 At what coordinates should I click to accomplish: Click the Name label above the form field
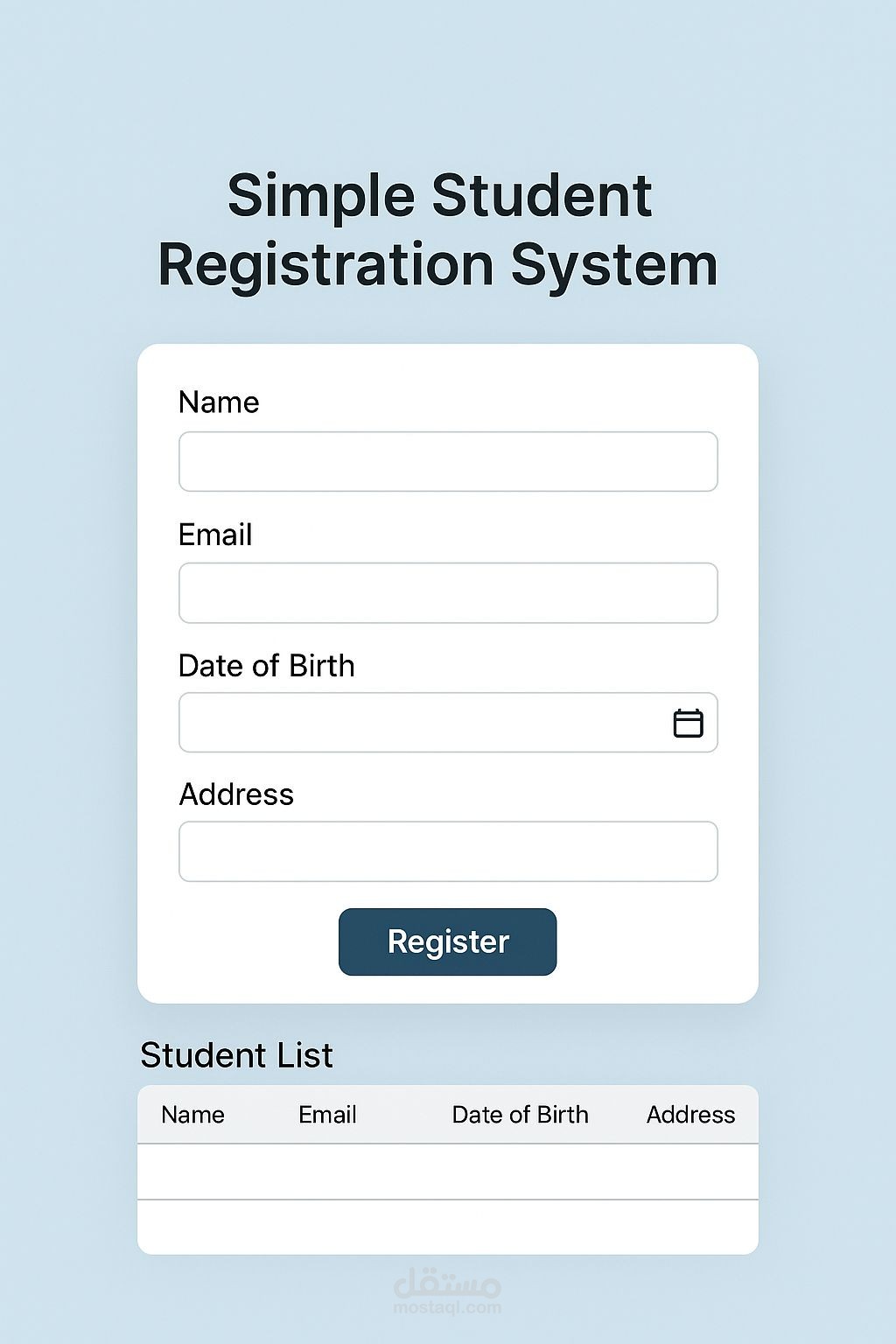pos(219,402)
